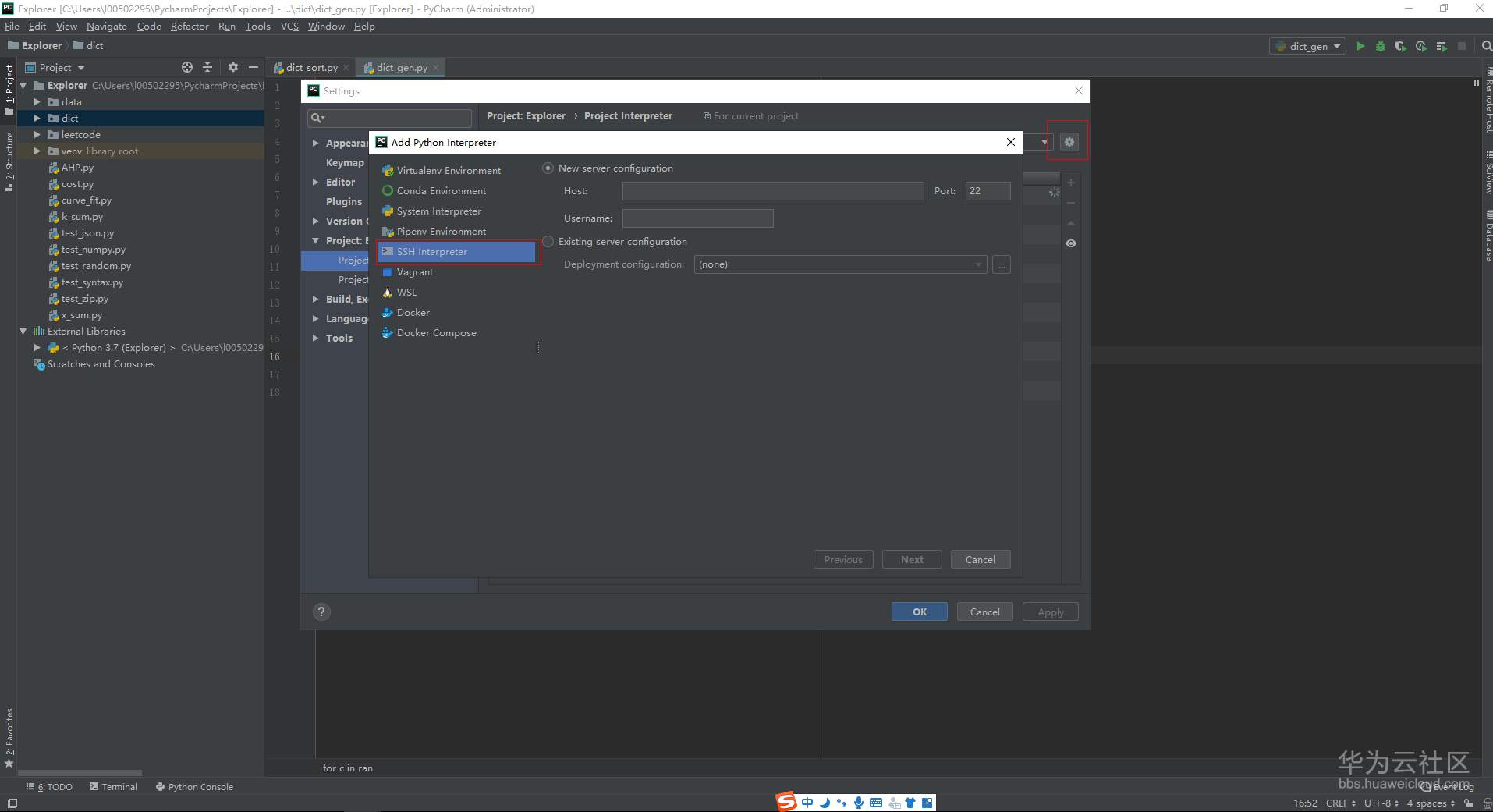The image size is (1493, 812).
Task: Open the IME toolbox grid icon
Action: point(927,803)
